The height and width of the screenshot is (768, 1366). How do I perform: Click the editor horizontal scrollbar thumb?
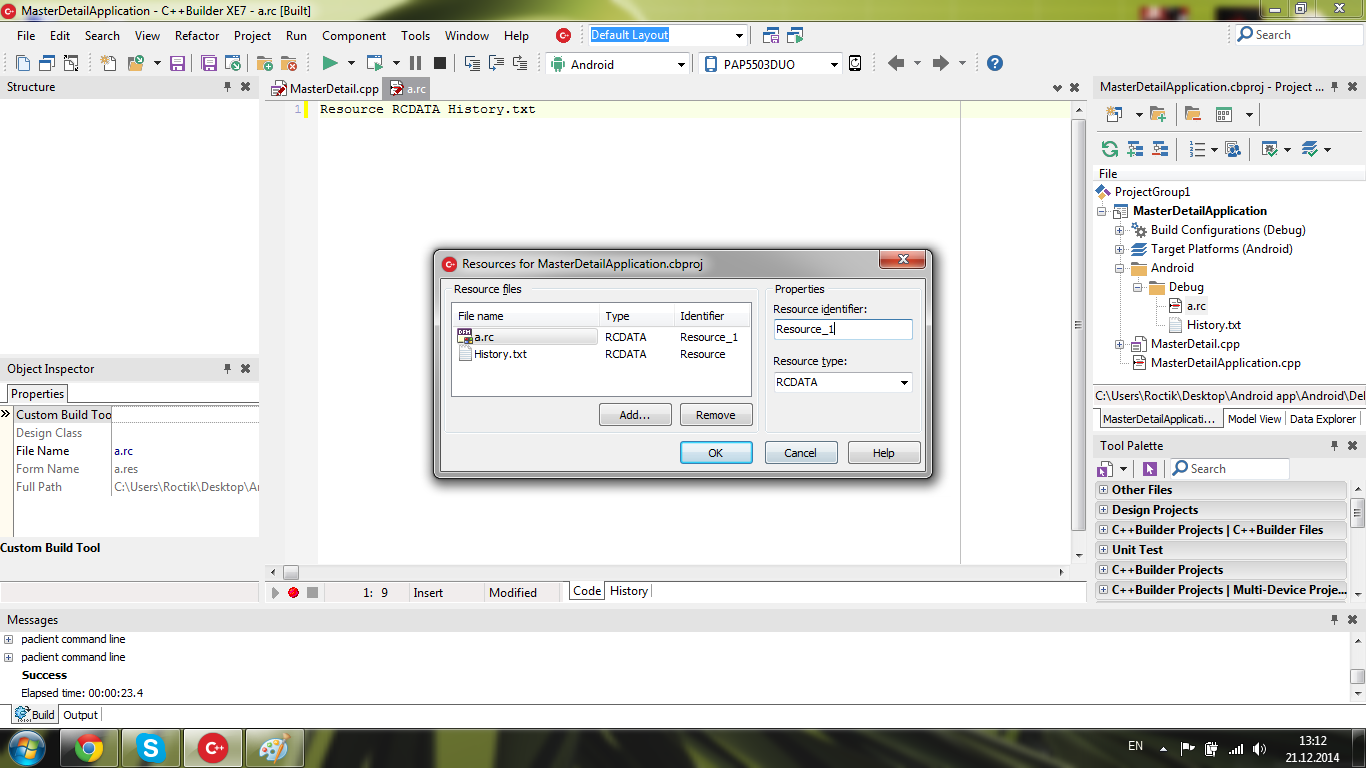tap(291, 572)
